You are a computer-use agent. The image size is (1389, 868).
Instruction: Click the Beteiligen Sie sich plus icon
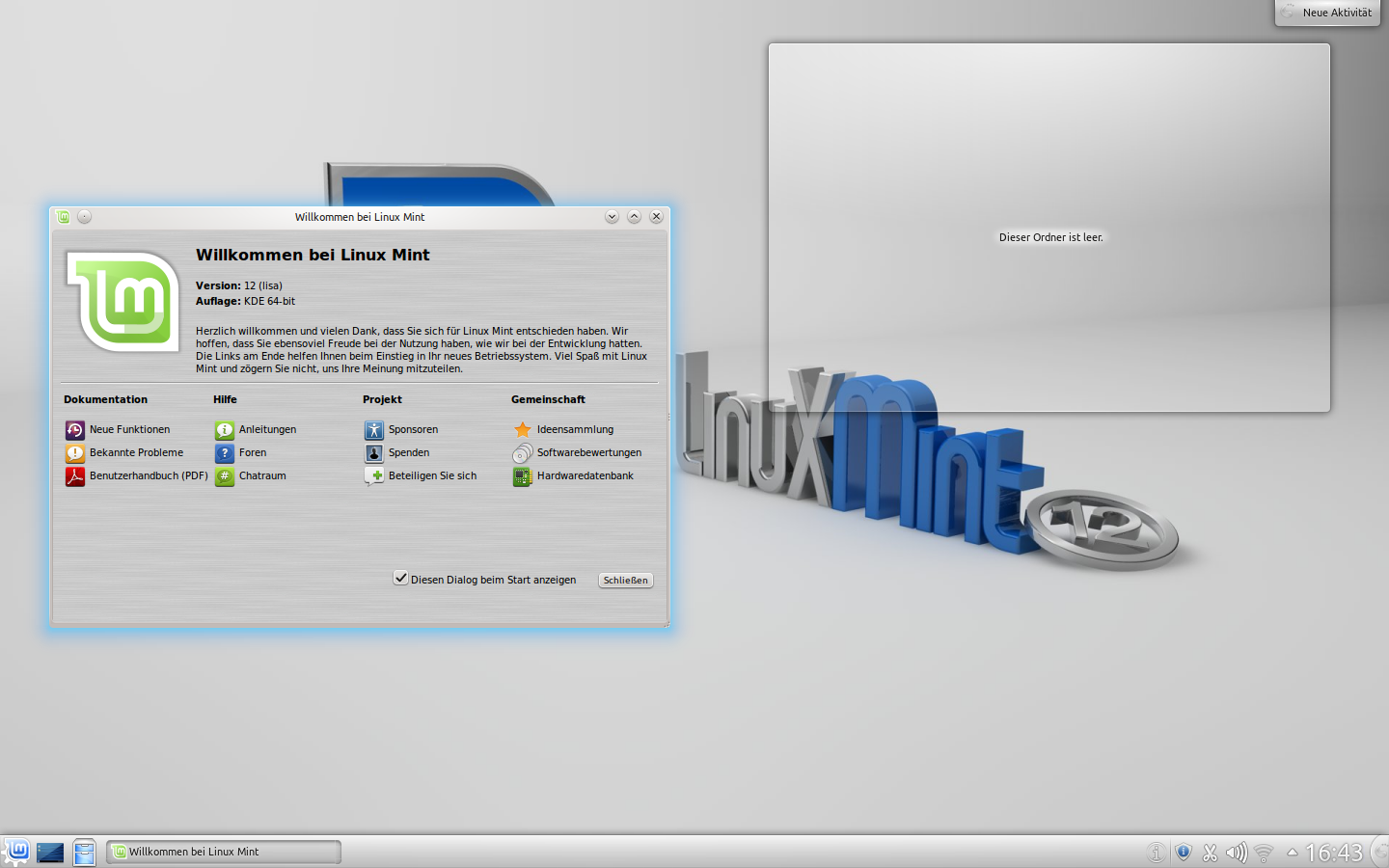click(374, 476)
